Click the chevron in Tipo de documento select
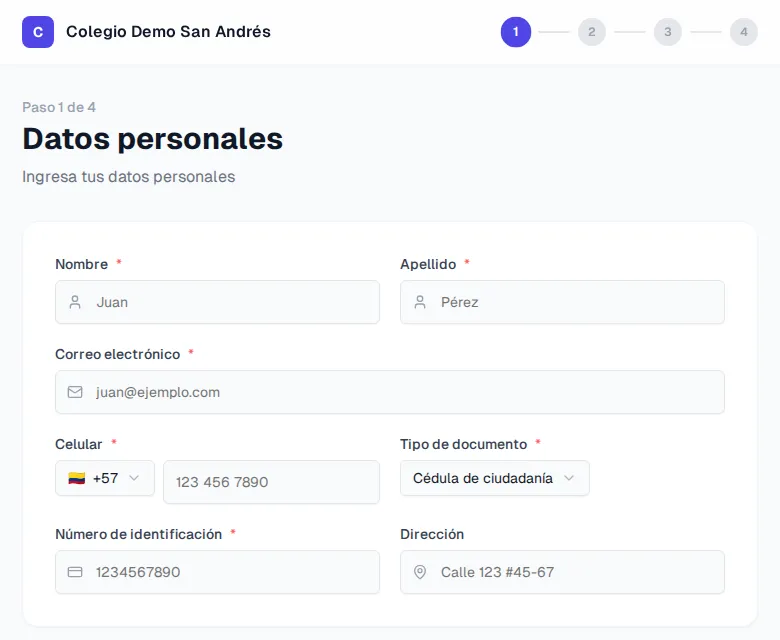The image size is (780, 640). [x=569, y=478]
